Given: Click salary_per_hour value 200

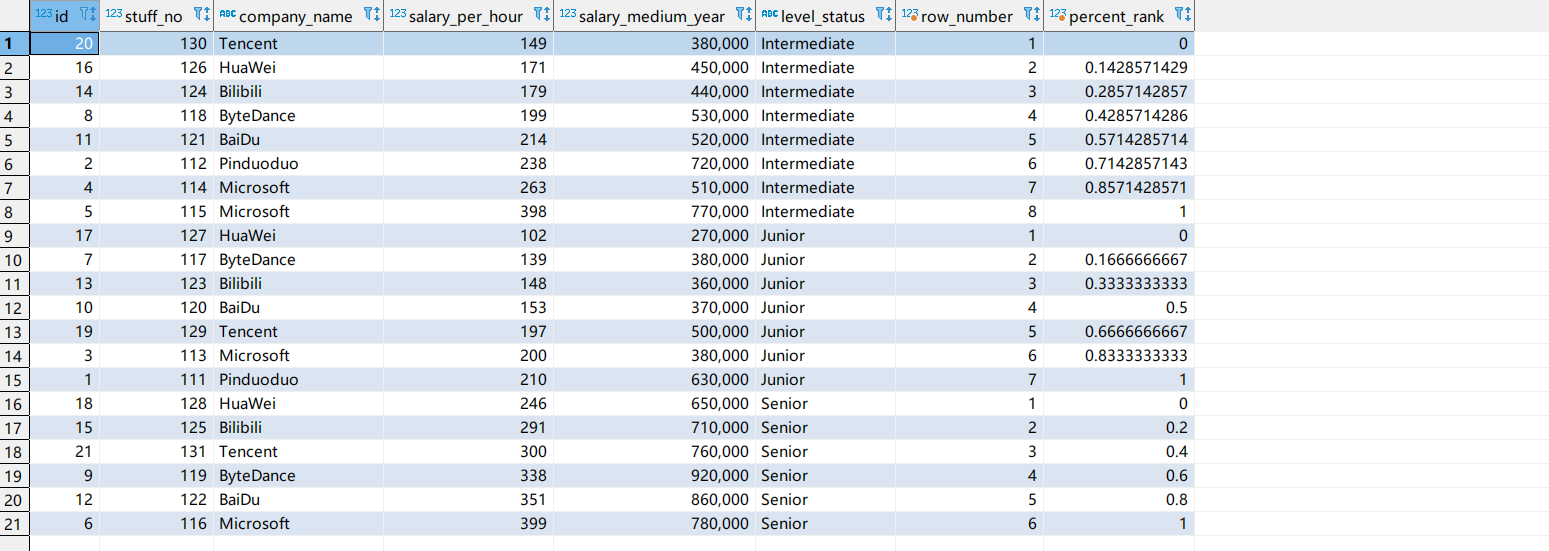Looking at the screenshot, I should coord(468,355).
